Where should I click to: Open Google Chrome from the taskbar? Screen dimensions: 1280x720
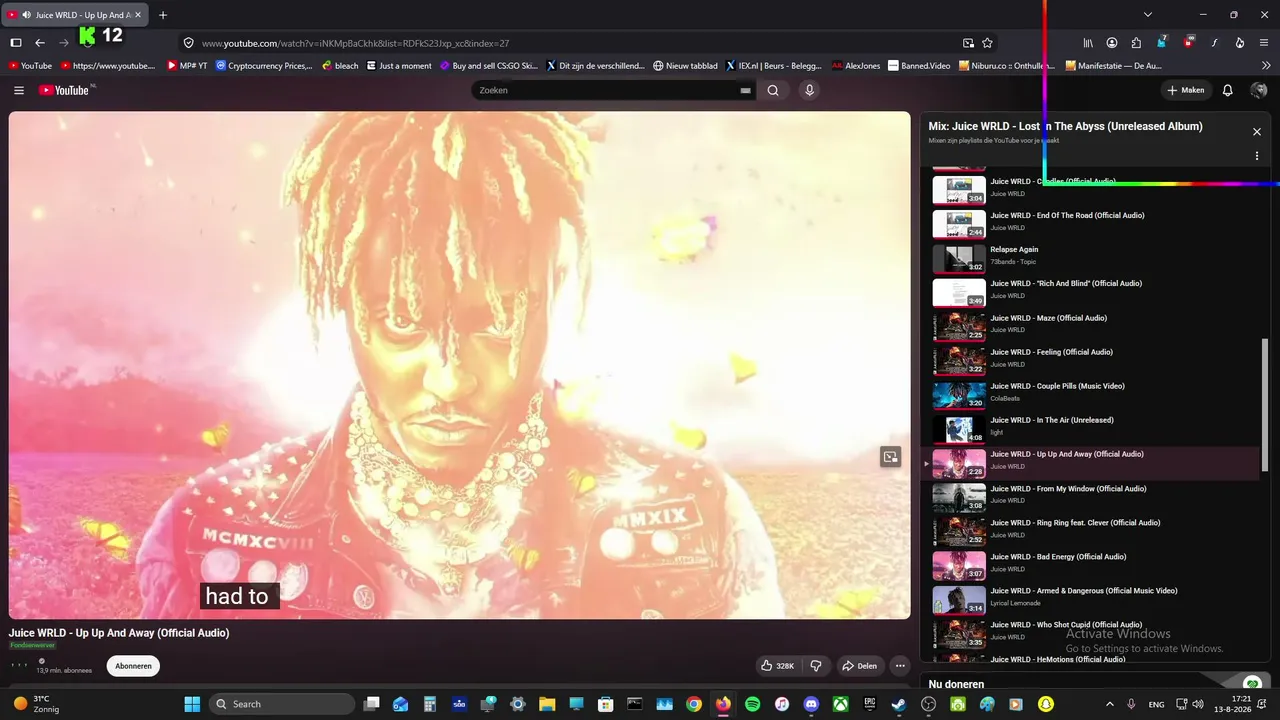click(x=694, y=704)
